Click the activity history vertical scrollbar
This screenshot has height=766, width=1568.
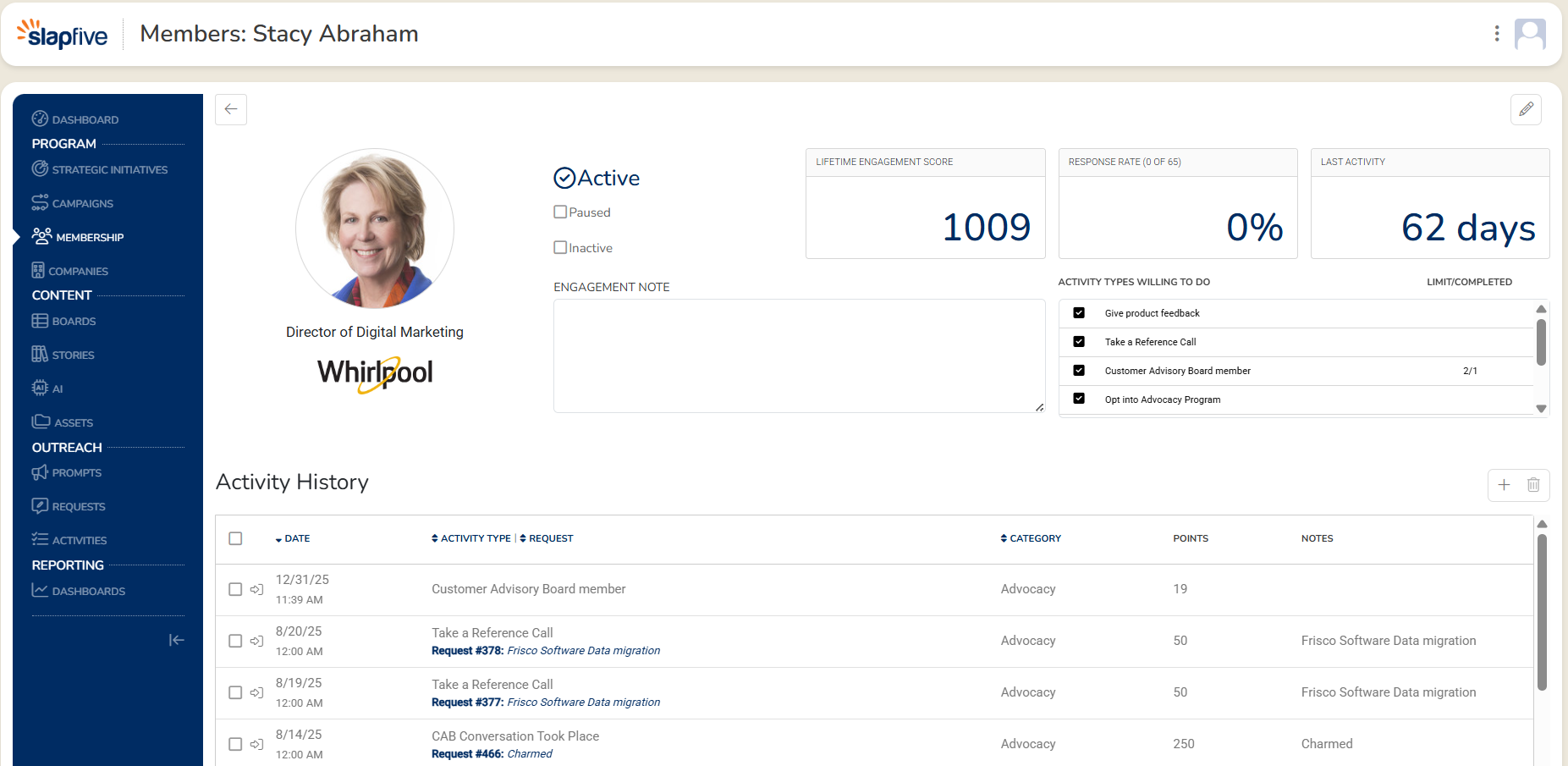click(x=1542, y=613)
